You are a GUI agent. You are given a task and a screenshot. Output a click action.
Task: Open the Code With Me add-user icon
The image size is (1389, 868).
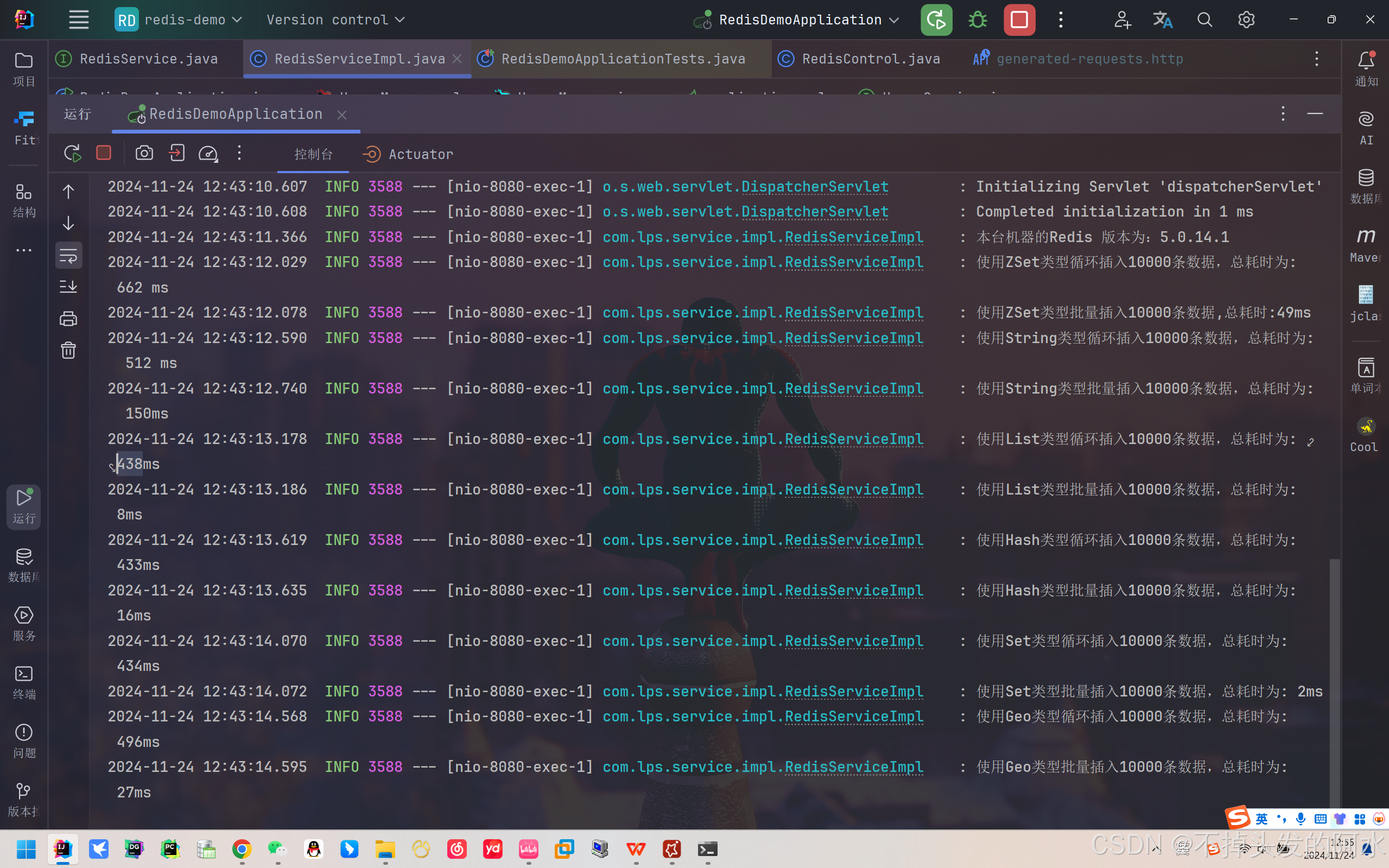tap(1122, 20)
